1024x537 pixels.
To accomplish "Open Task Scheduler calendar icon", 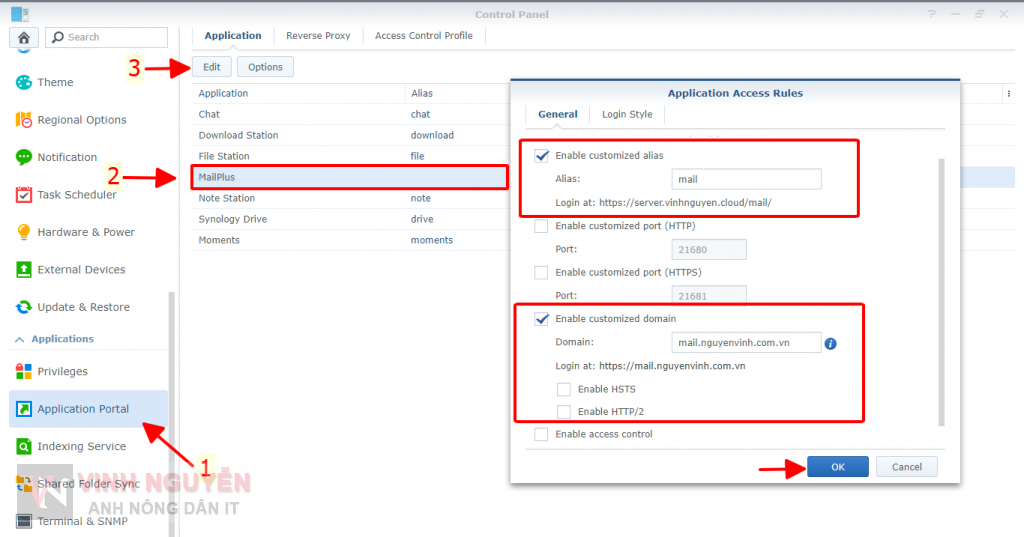I will point(24,195).
